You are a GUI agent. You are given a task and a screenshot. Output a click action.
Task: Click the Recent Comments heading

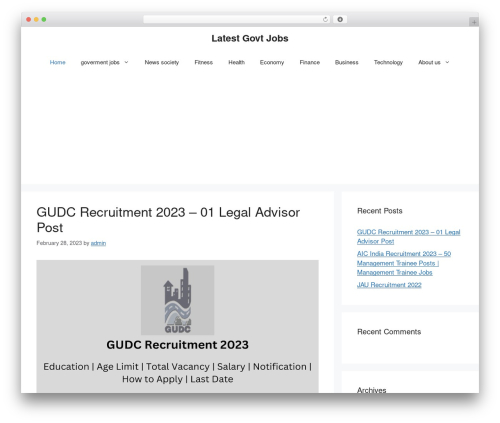click(x=389, y=332)
